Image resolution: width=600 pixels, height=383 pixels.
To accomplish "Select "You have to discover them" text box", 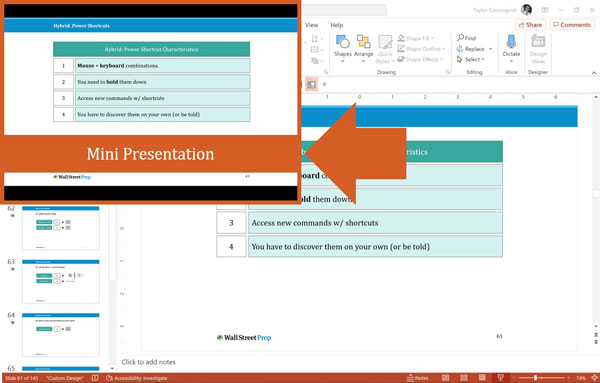I will coord(375,246).
